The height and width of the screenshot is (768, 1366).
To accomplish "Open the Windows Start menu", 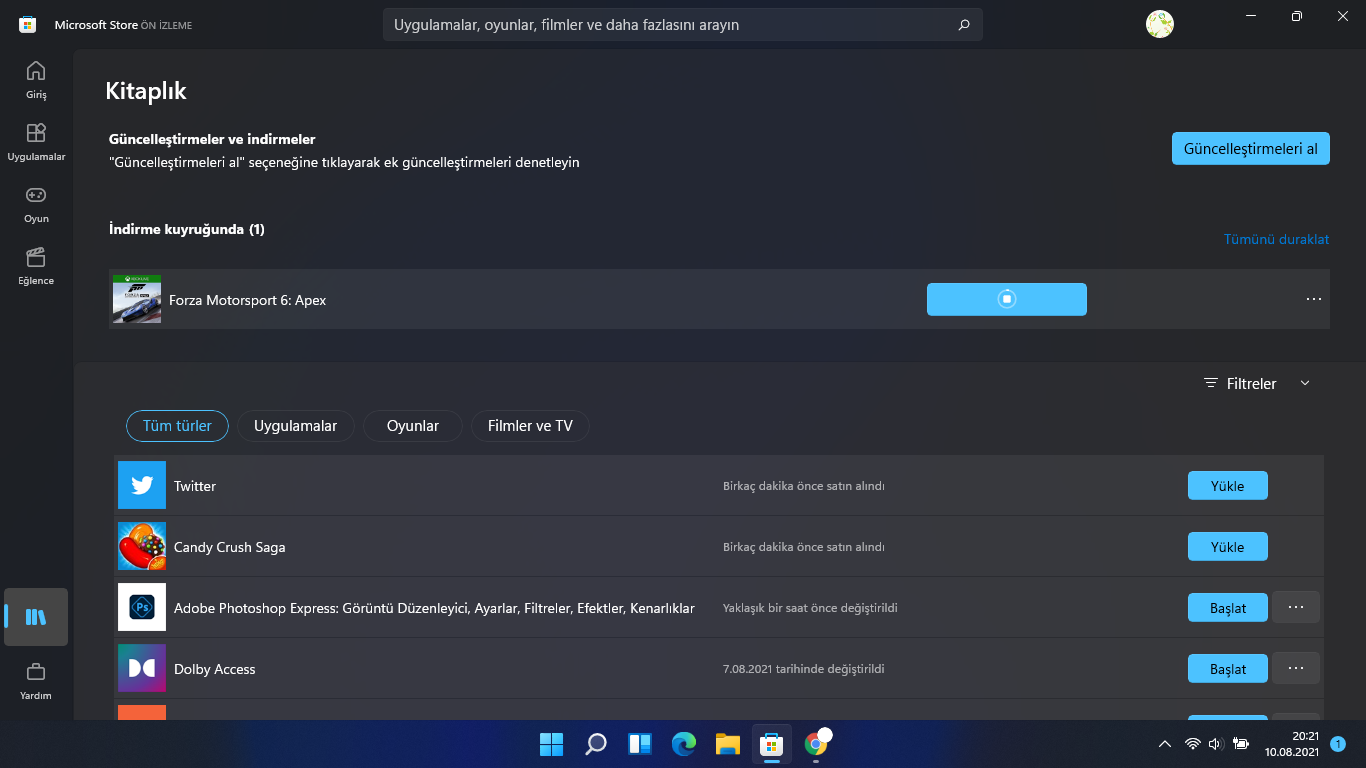I will [x=551, y=744].
